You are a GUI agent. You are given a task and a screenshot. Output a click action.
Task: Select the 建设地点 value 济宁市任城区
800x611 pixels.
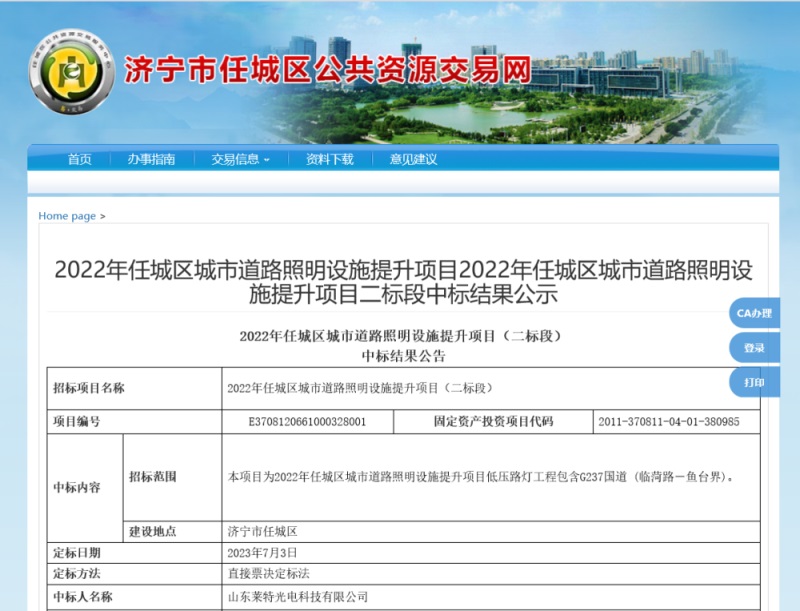tap(262, 532)
